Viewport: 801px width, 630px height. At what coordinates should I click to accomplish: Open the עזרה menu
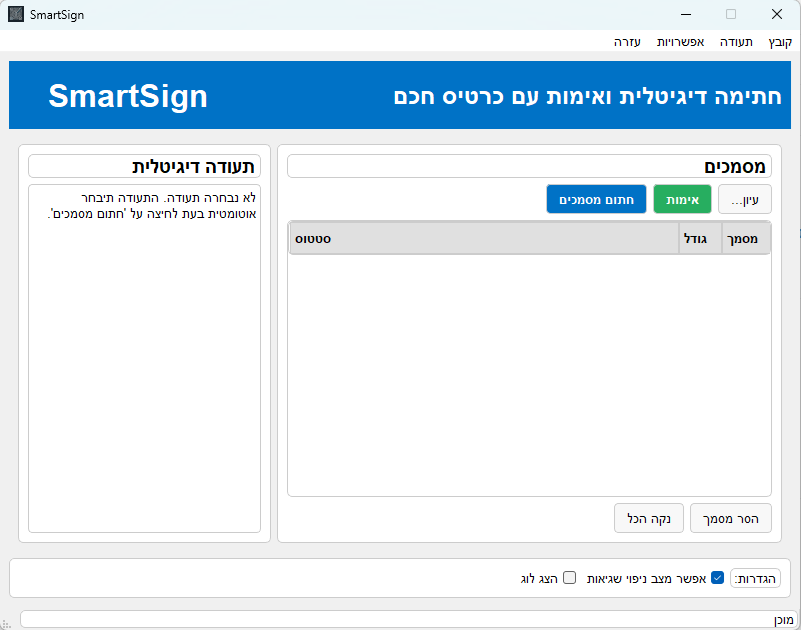tap(625, 42)
